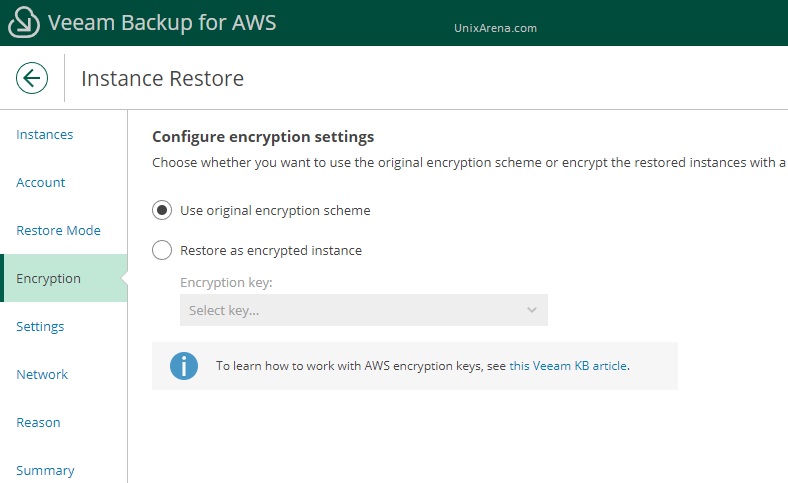Image resolution: width=788 pixels, height=483 pixels.
Task: Click the Encryption key dropdown chevron
Action: pyautogui.click(x=532, y=310)
